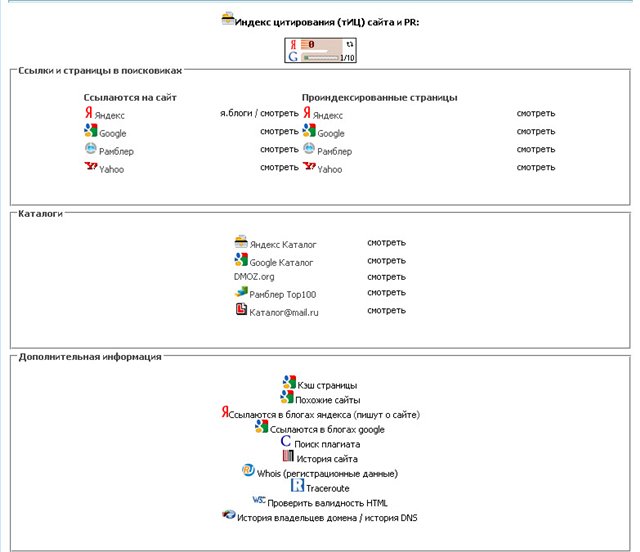This screenshot has height=552, width=640.
Task: Click the icon beside Whois
Action: pyautogui.click(x=248, y=470)
